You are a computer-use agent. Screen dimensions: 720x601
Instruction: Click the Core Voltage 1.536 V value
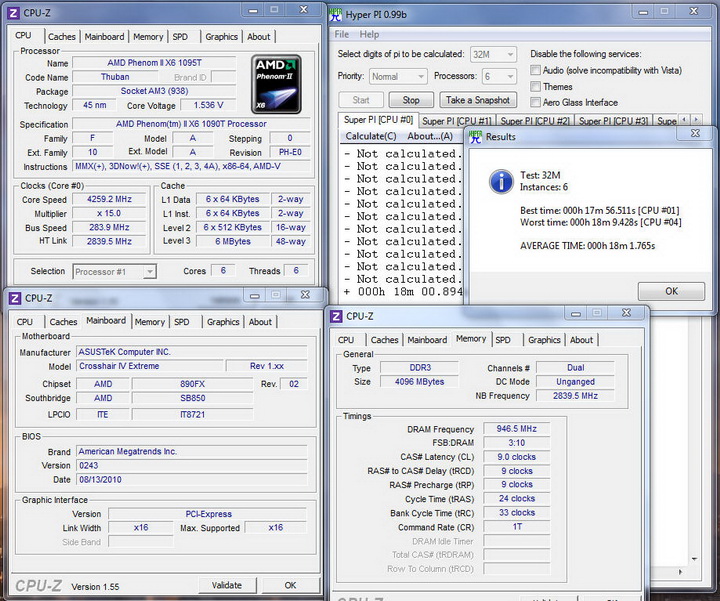[208, 105]
